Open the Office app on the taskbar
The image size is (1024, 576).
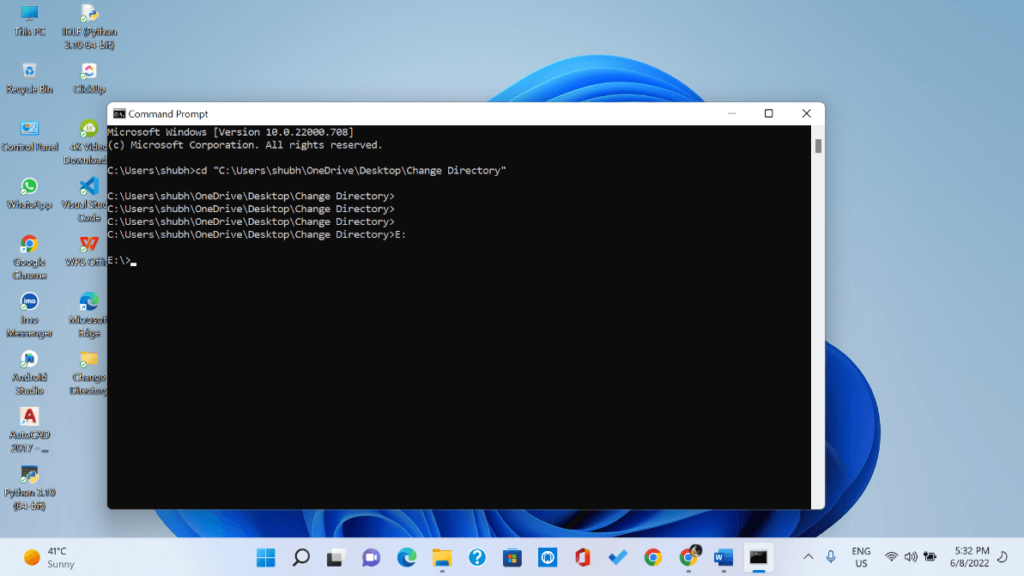click(x=583, y=557)
